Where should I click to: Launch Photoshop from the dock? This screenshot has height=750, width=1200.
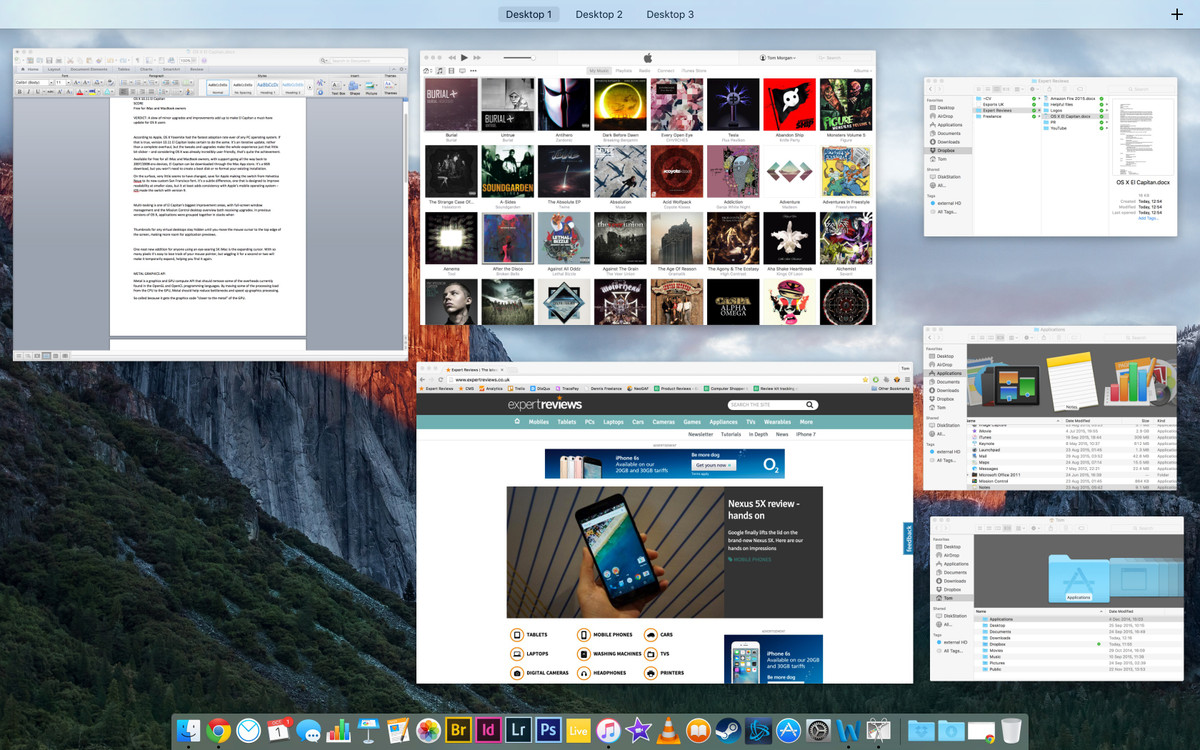coord(548,731)
